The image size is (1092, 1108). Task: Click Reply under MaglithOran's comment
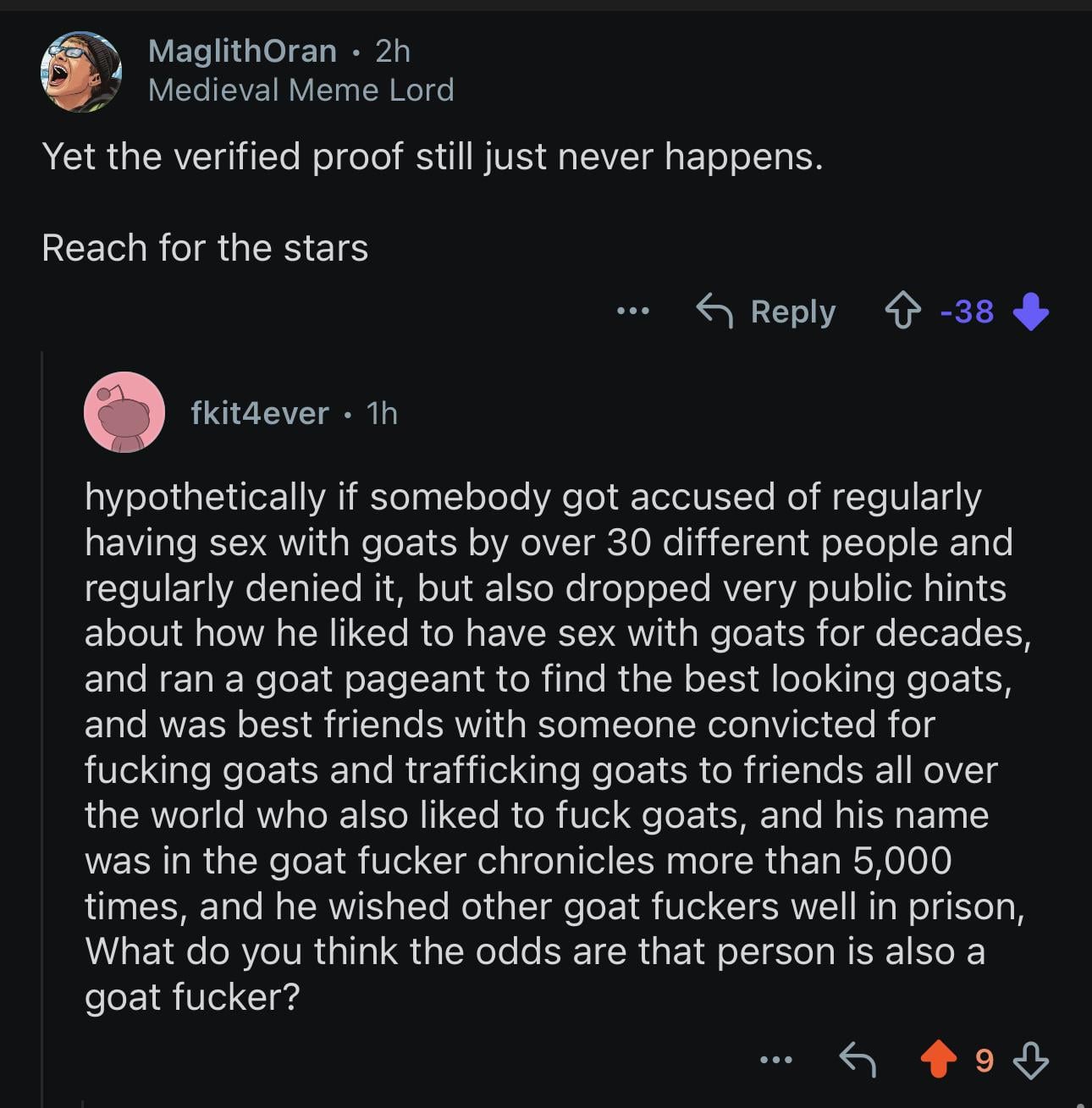(x=766, y=311)
